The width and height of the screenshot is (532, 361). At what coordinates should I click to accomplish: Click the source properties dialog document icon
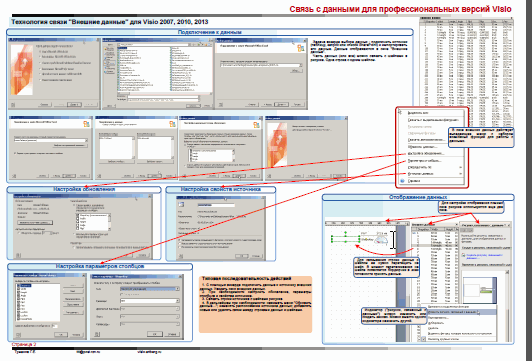(181, 205)
